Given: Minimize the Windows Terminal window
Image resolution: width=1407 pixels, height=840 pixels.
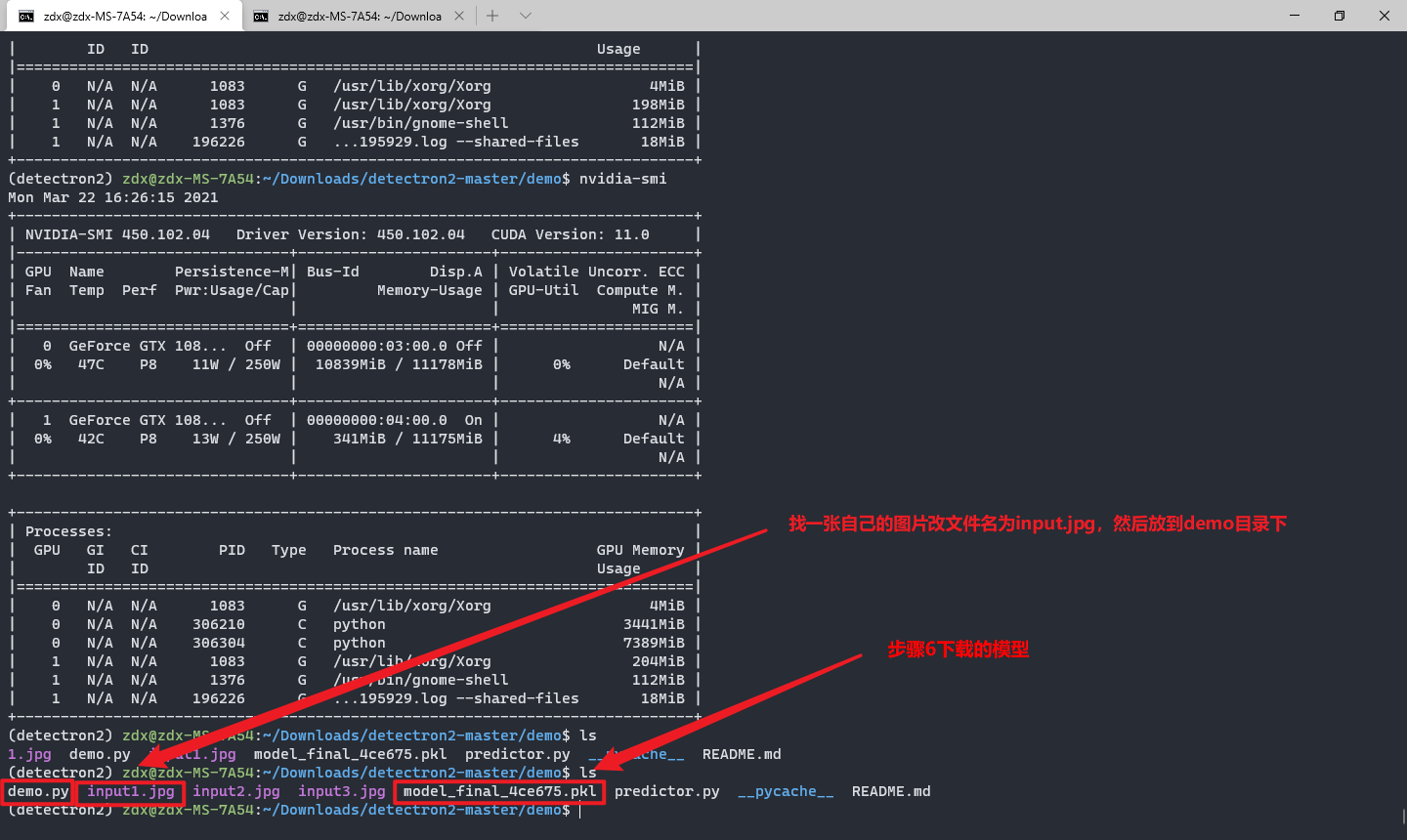Looking at the screenshot, I should point(1294,16).
